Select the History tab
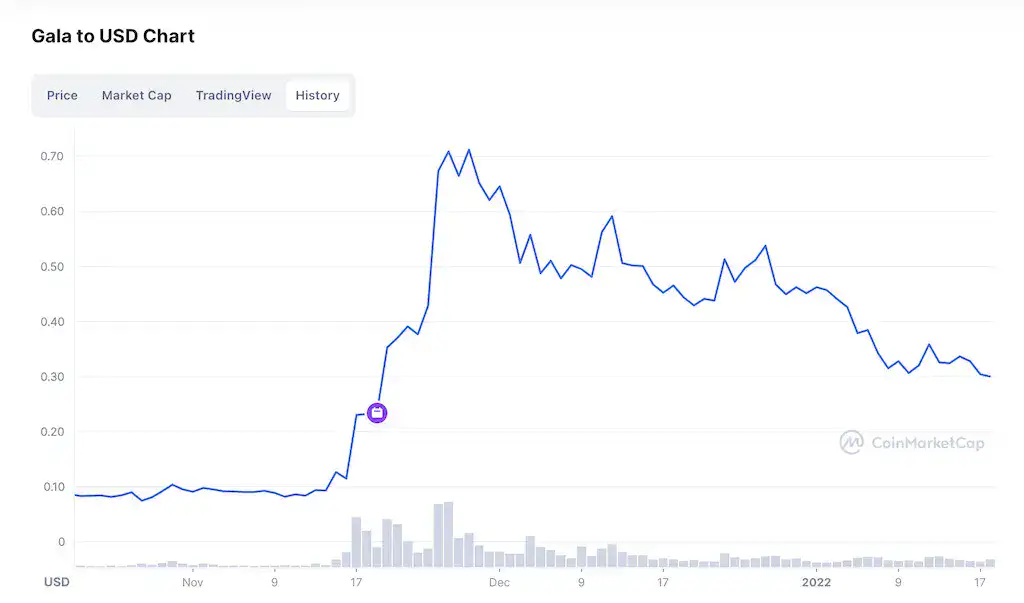This screenshot has width=1024, height=603. (317, 95)
